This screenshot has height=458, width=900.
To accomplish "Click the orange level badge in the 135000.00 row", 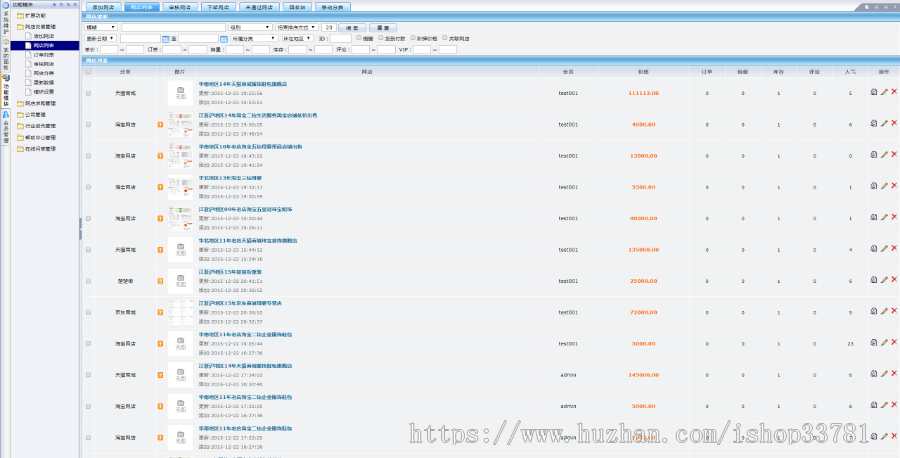I will (160, 250).
